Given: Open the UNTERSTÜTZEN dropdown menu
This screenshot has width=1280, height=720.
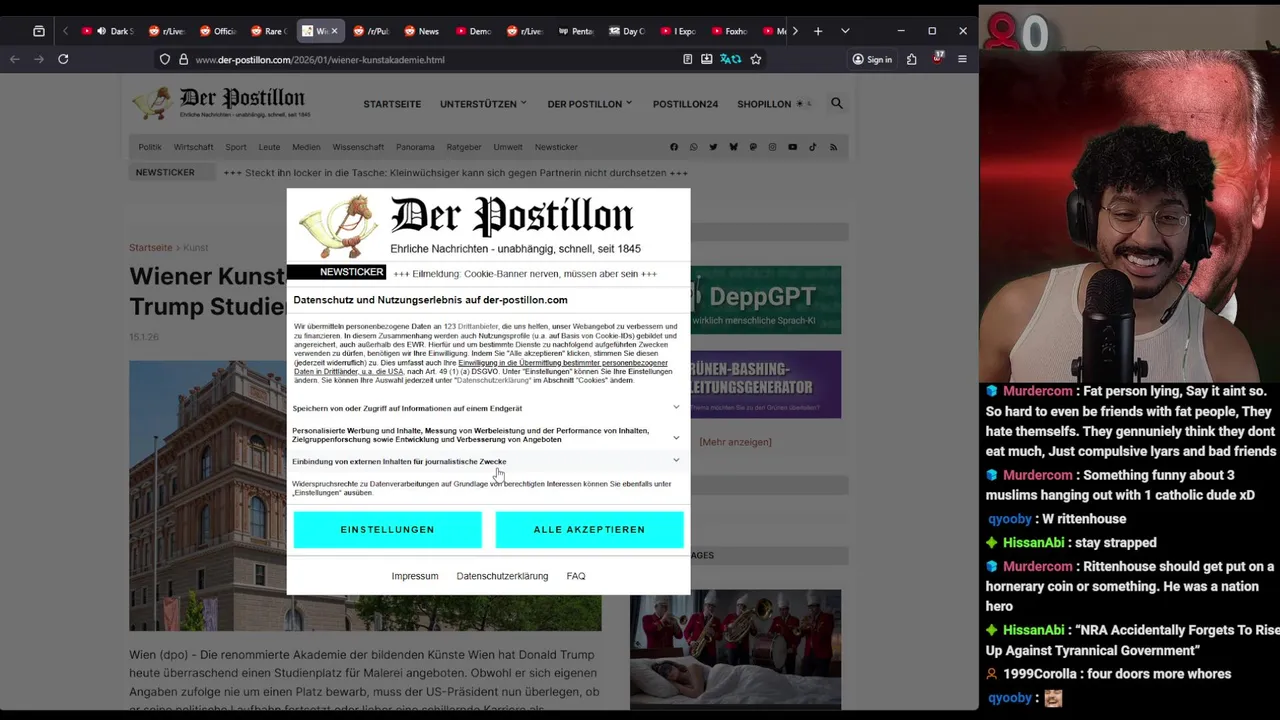Looking at the screenshot, I should [483, 104].
